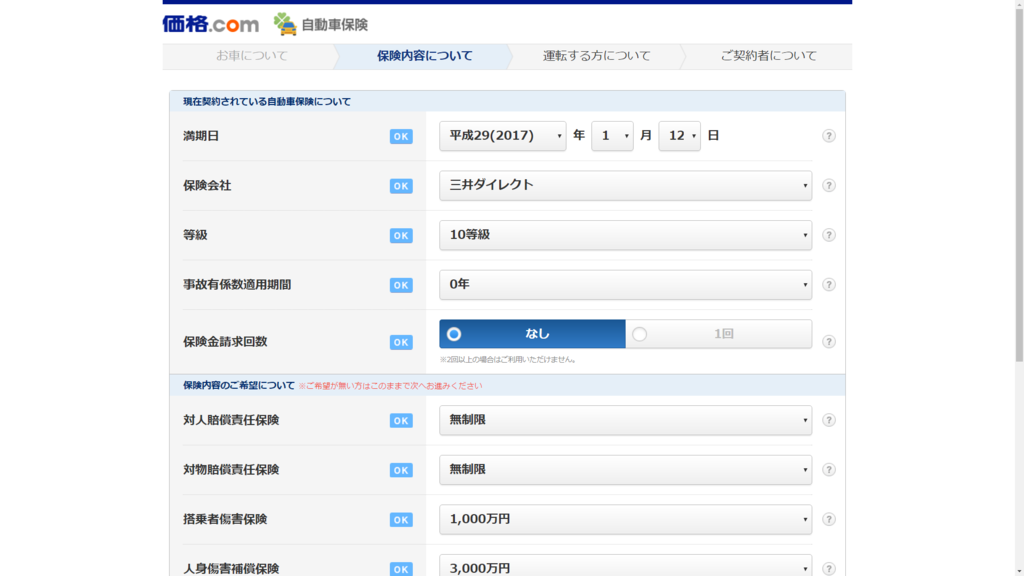Open help icon for 事故有係数適用期間
This screenshot has width=1024, height=576.
(x=829, y=285)
